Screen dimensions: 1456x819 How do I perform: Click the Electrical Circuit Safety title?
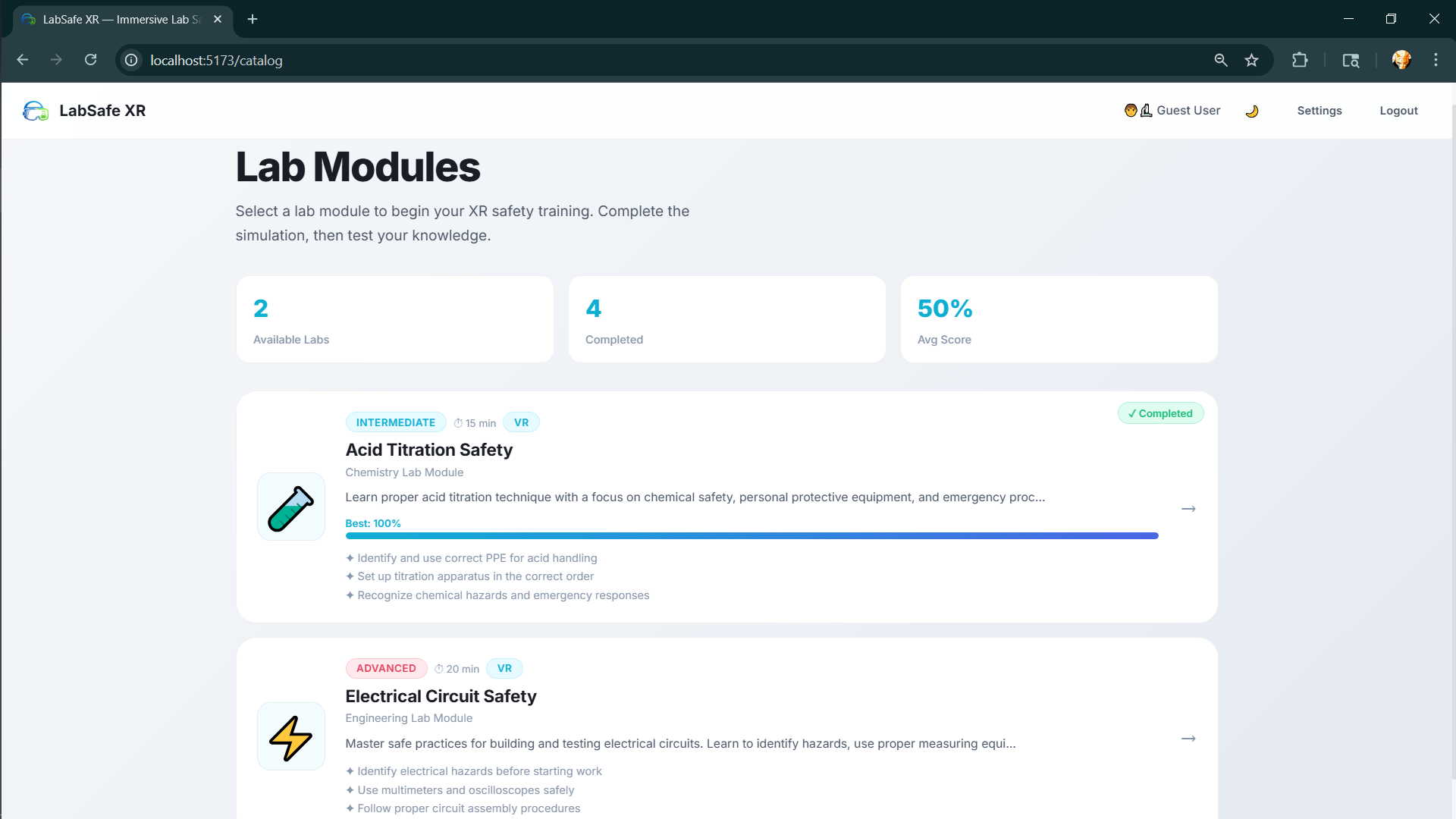point(441,696)
